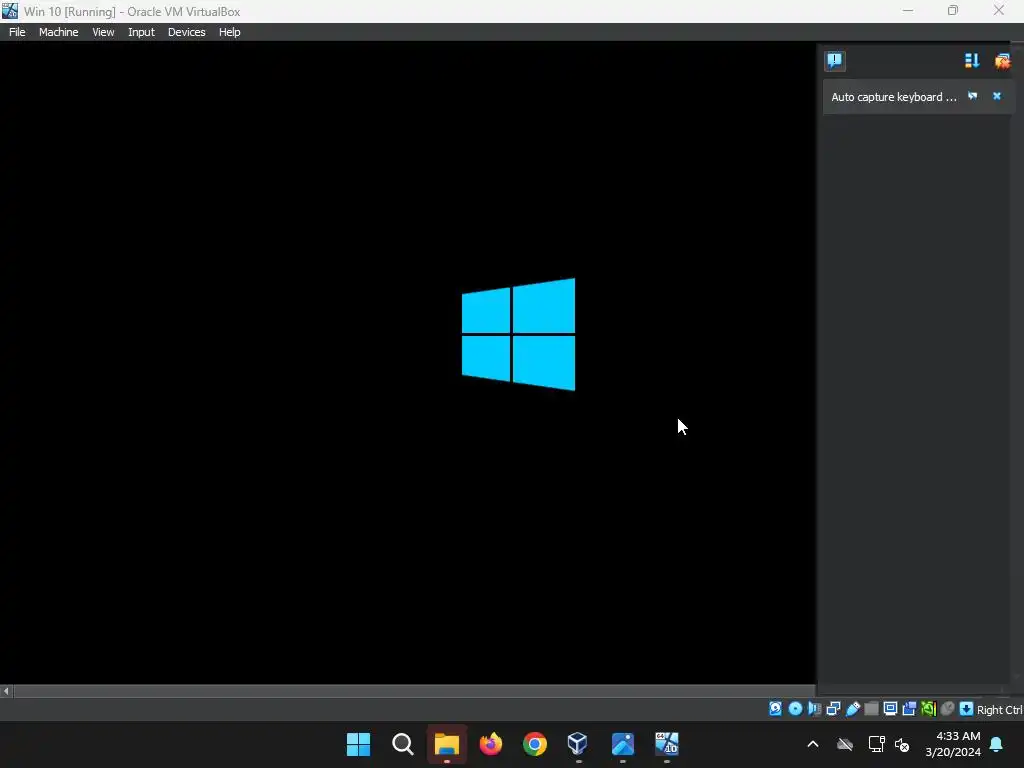Click the optical disk status icon
The height and width of the screenshot is (768, 1024).
point(795,709)
